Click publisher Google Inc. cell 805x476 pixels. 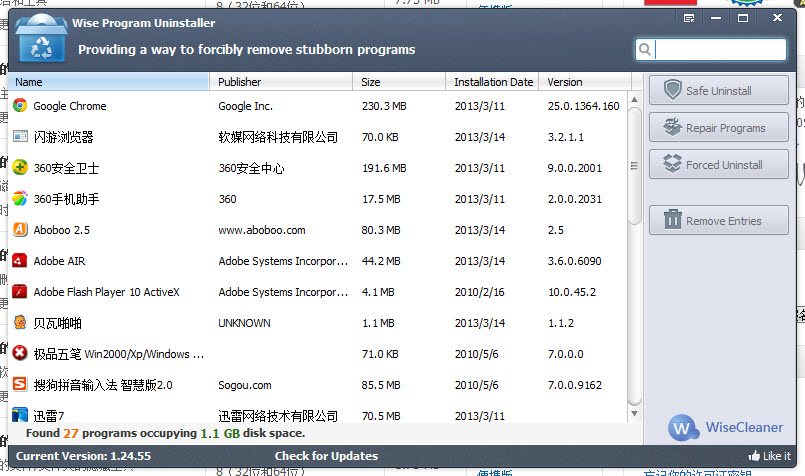[245, 106]
